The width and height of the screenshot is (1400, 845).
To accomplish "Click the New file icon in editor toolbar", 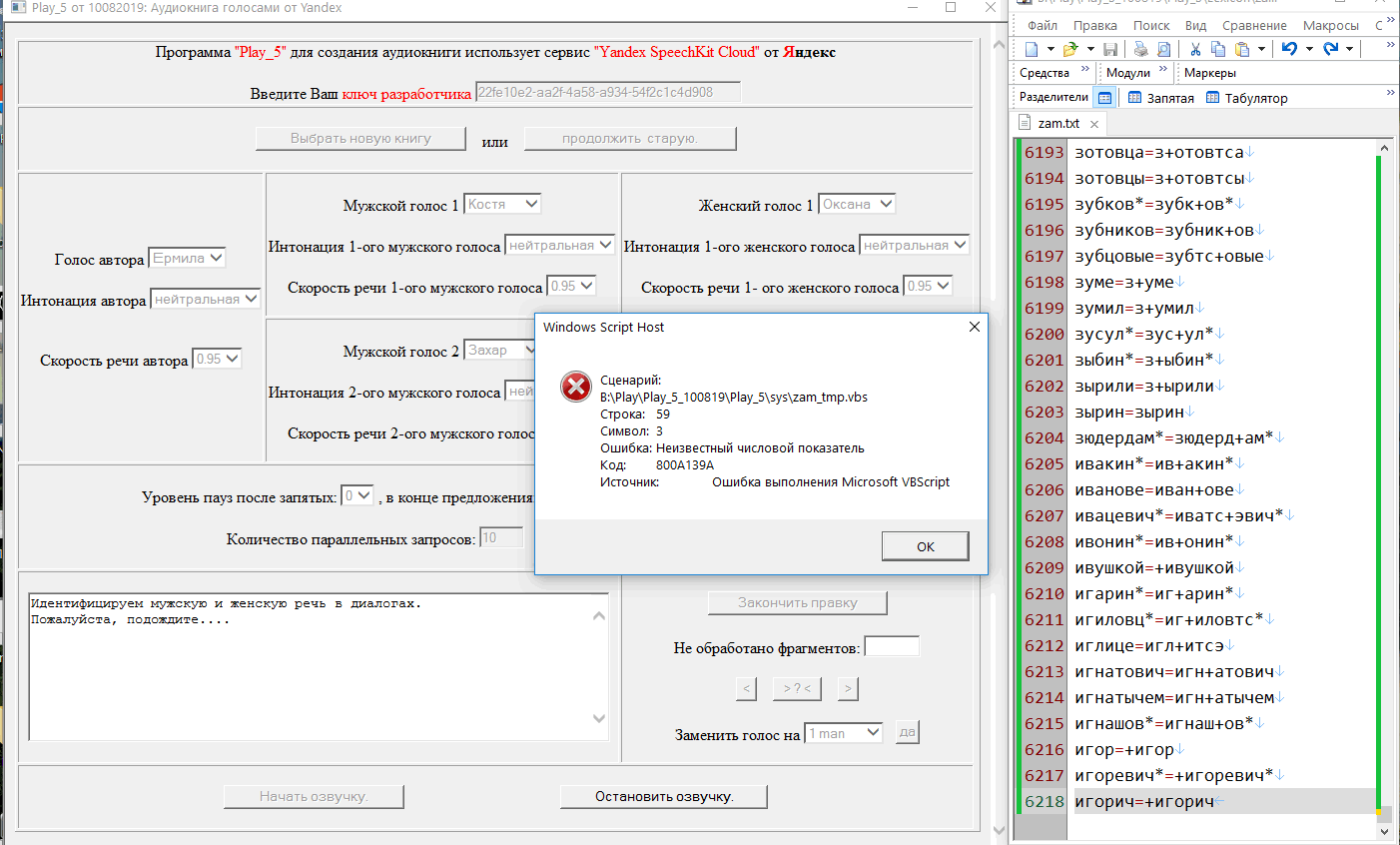I will click(x=1032, y=49).
